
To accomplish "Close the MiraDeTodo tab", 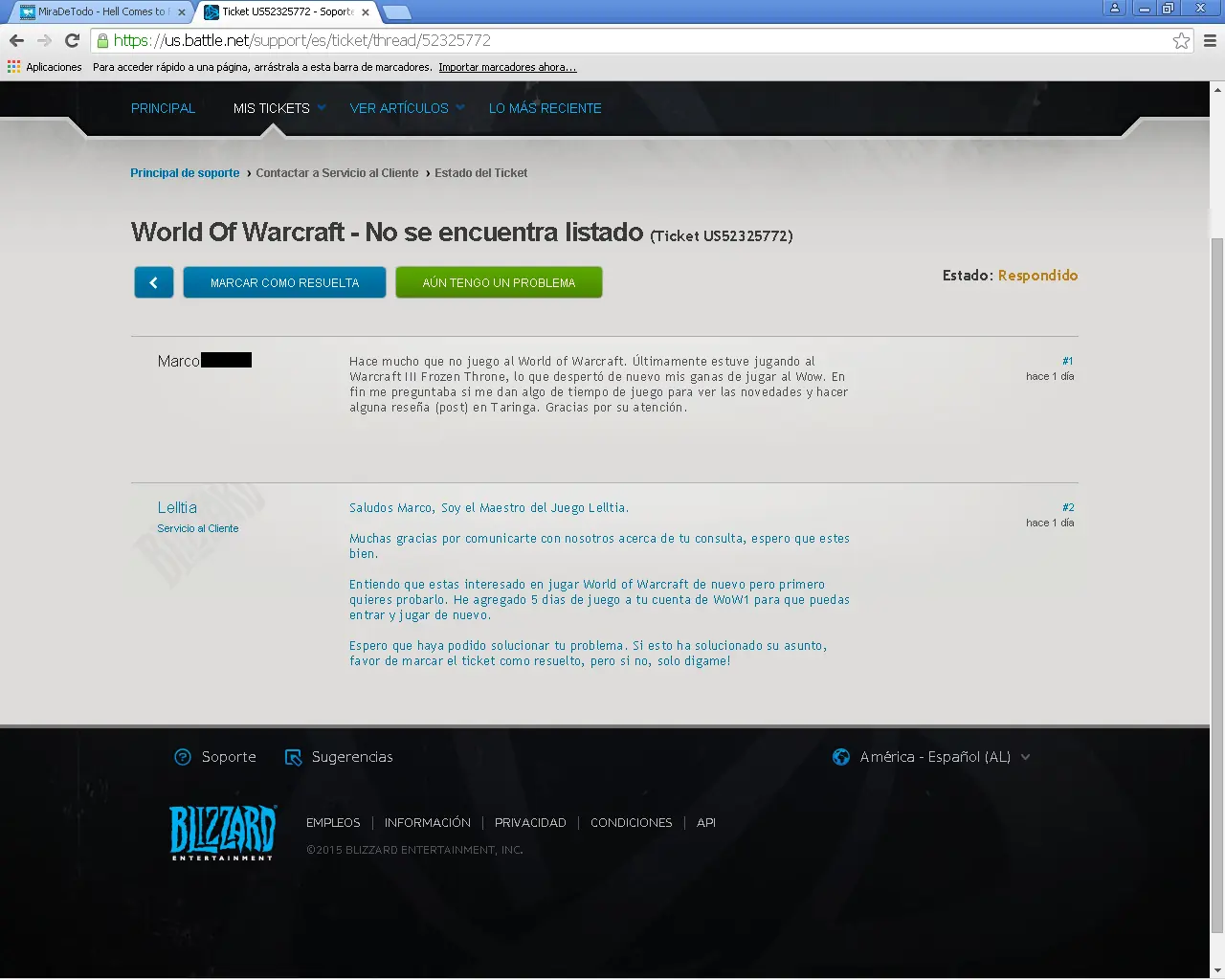I will pyautogui.click(x=182, y=12).
